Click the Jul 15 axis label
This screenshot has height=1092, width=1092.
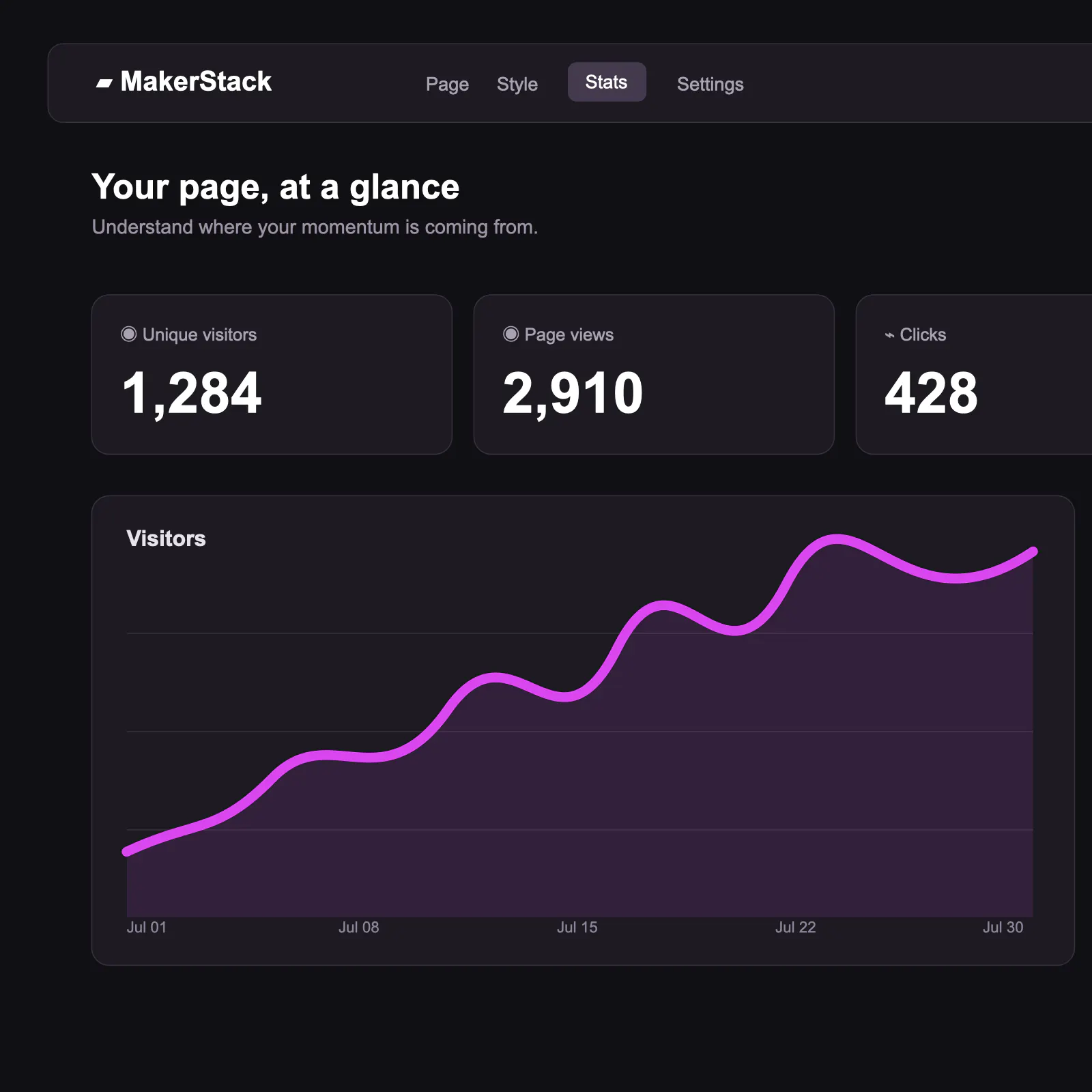[577, 927]
